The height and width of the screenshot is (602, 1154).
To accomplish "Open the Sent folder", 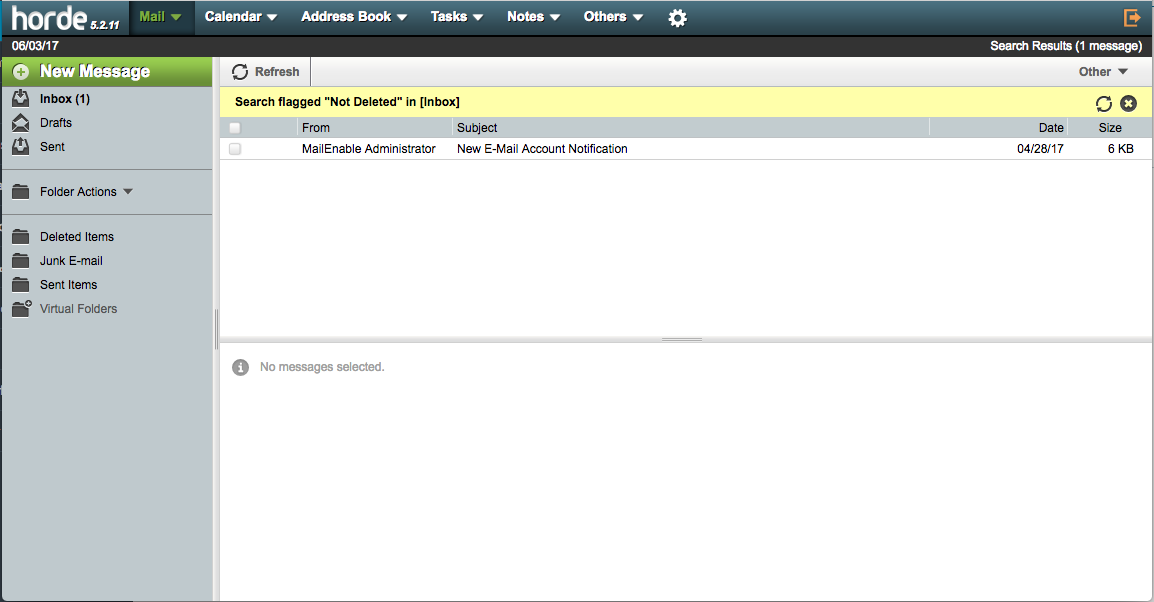I will 52,147.
